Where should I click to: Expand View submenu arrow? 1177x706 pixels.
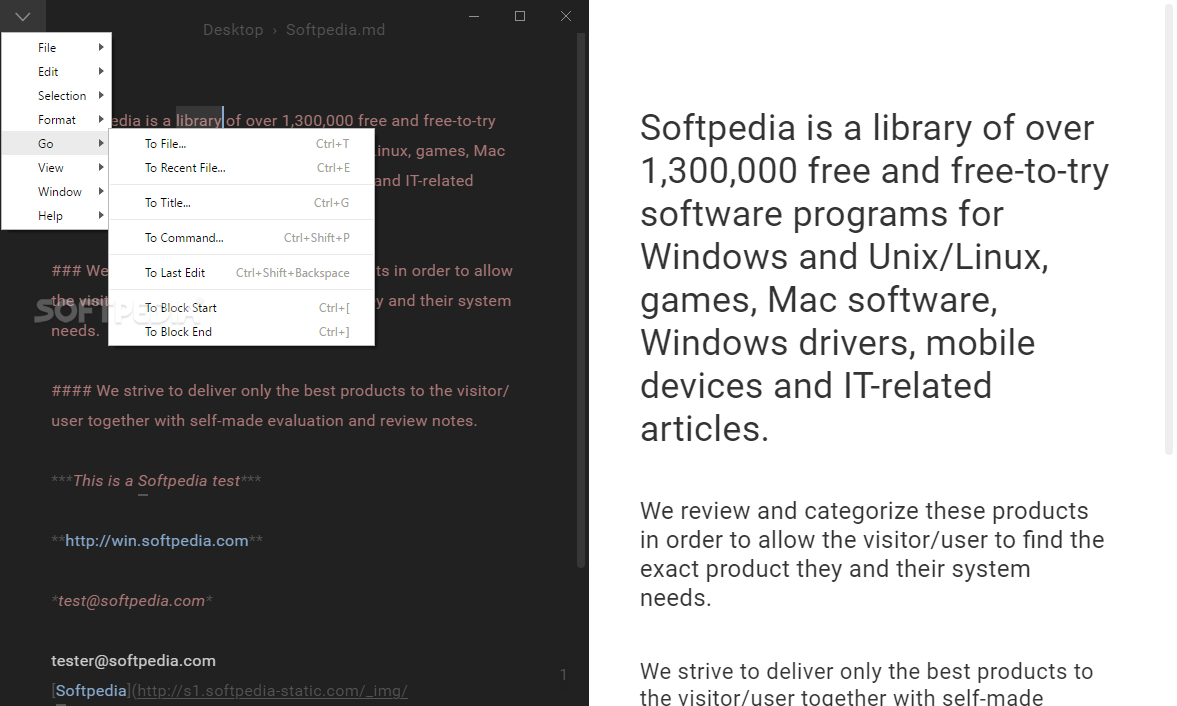tap(101, 167)
